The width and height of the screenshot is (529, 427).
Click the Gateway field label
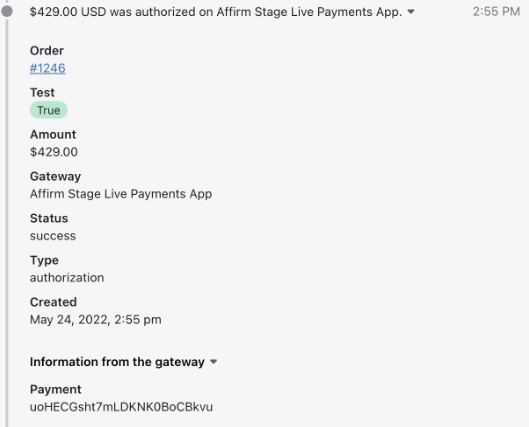[x=55, y=177]
